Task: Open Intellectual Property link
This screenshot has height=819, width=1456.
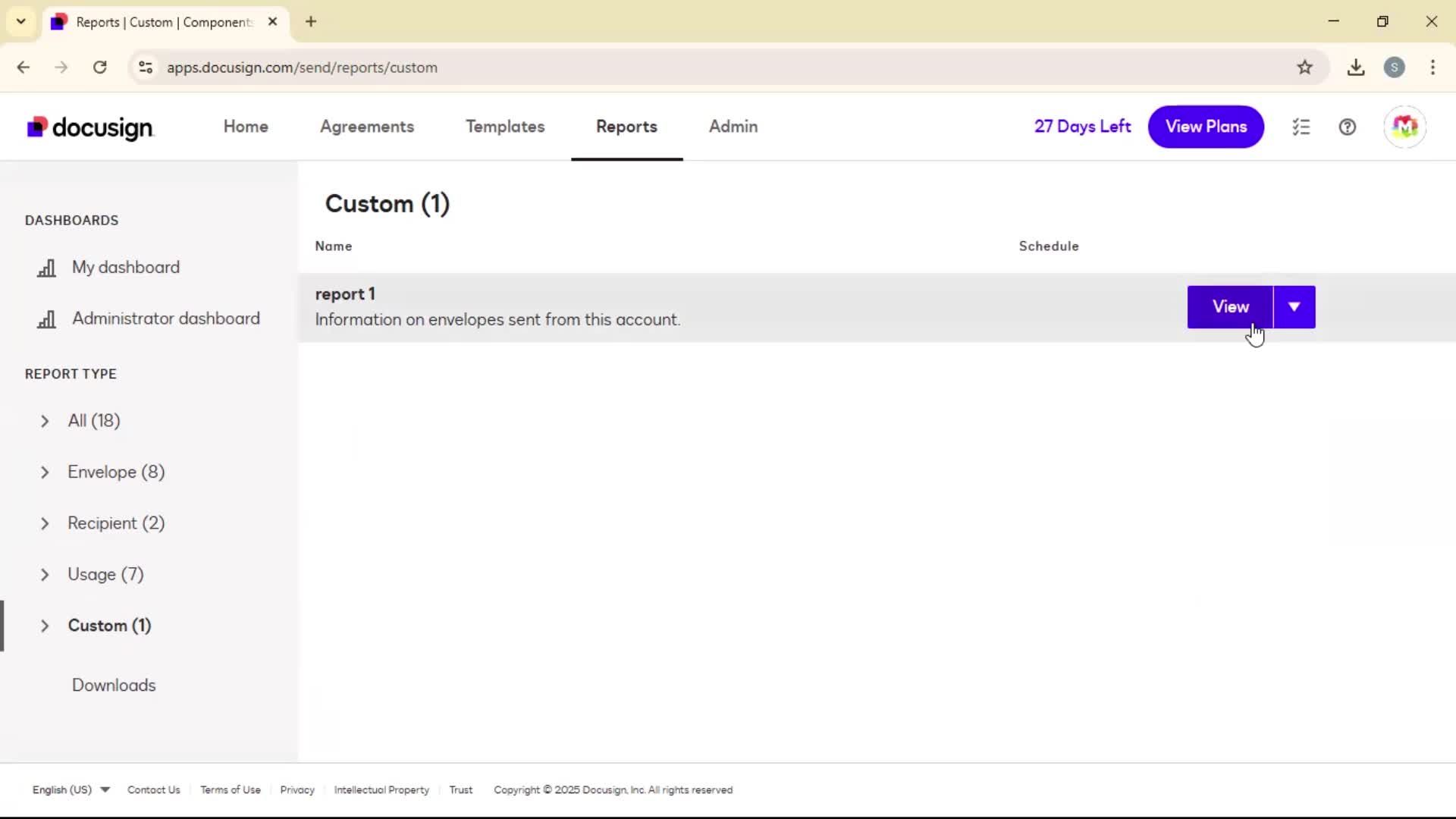Action: point(381,789)
